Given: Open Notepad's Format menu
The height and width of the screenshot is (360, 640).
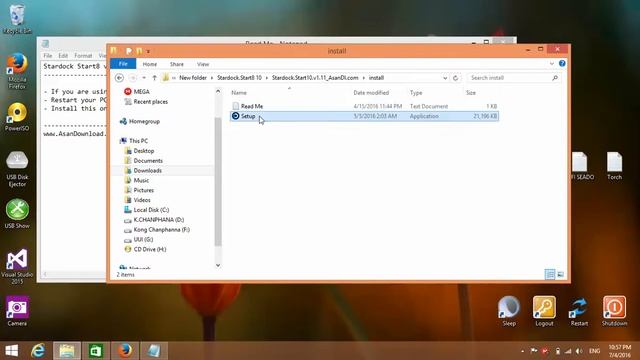Looking at the screenshot, I should 83,56.
